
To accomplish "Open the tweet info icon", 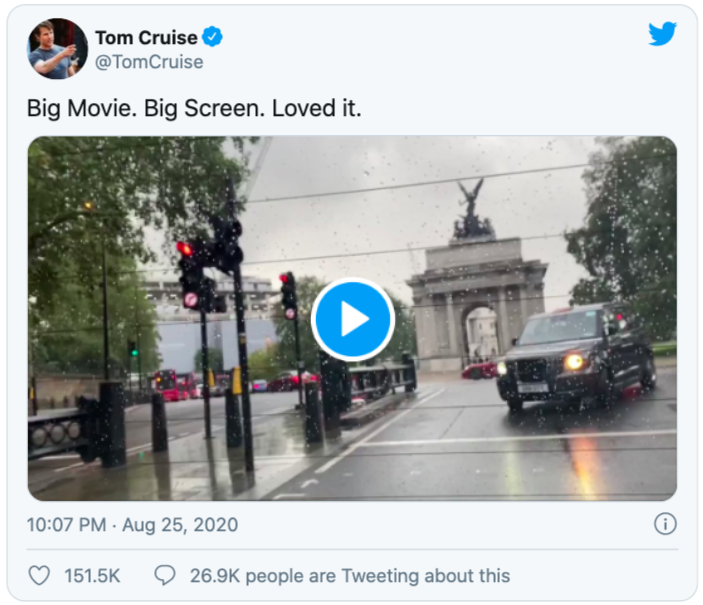I will coord(665,524).
